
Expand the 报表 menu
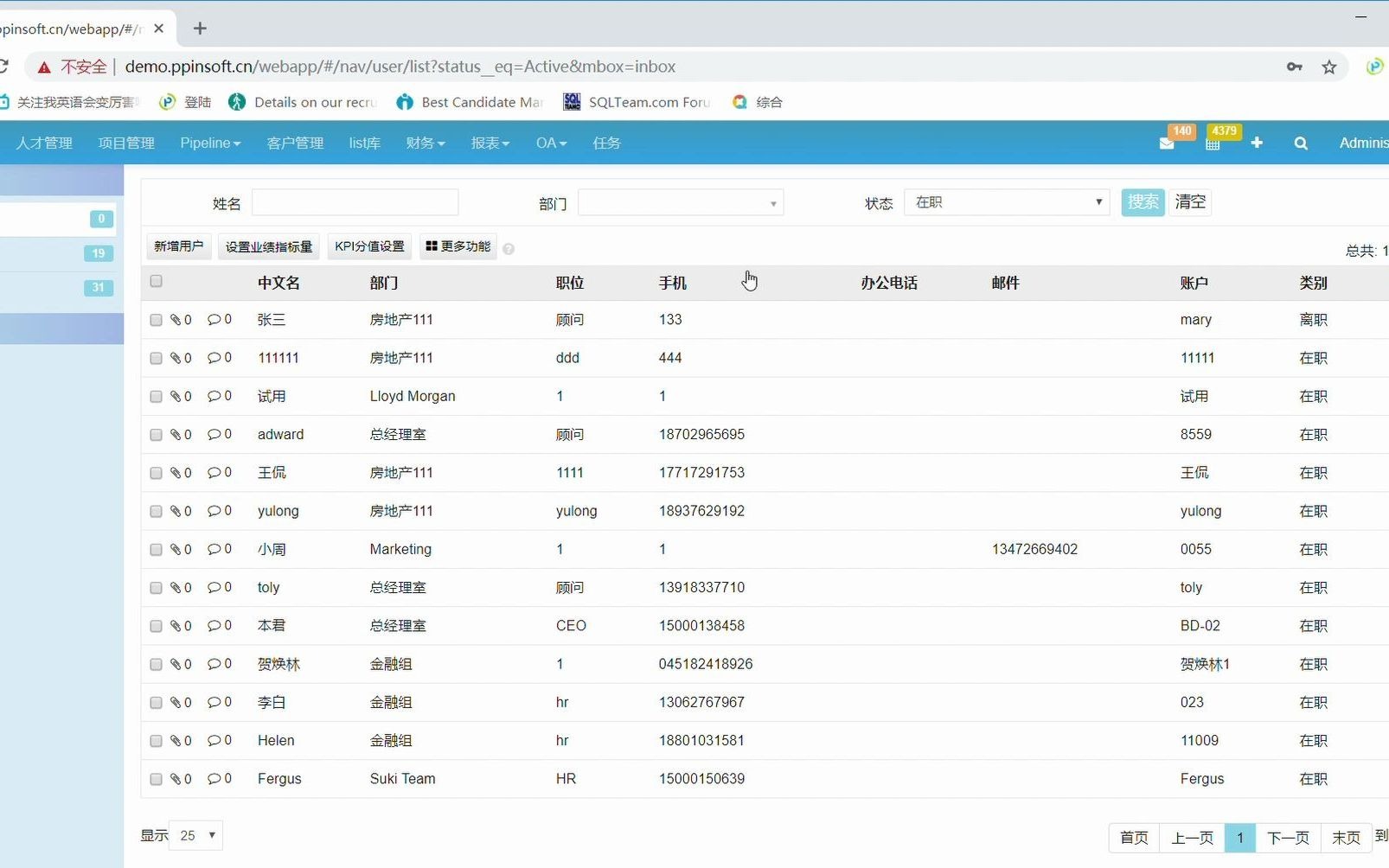490,143
